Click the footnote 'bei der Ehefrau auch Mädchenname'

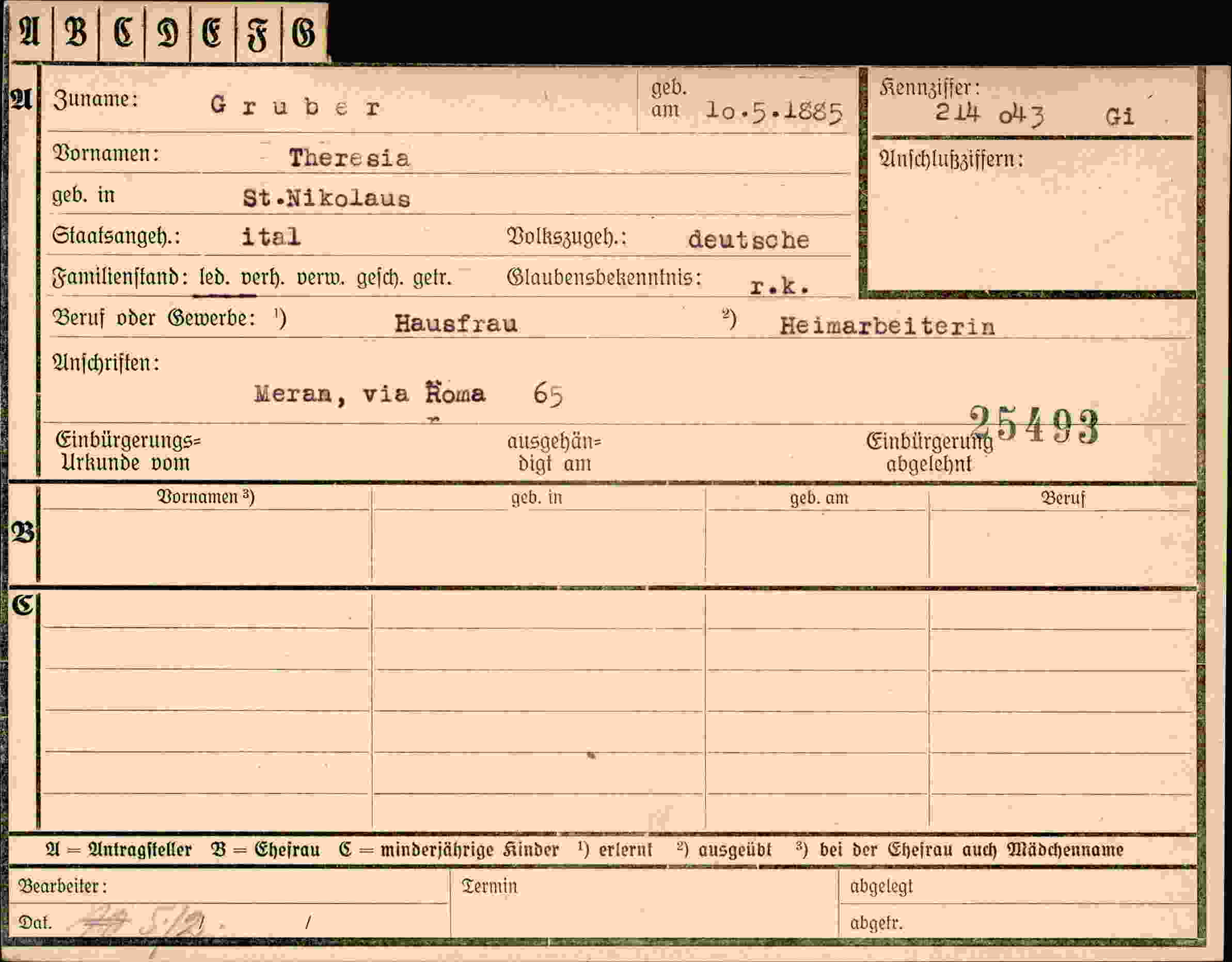pyautogui.click(x=971, y=850)
